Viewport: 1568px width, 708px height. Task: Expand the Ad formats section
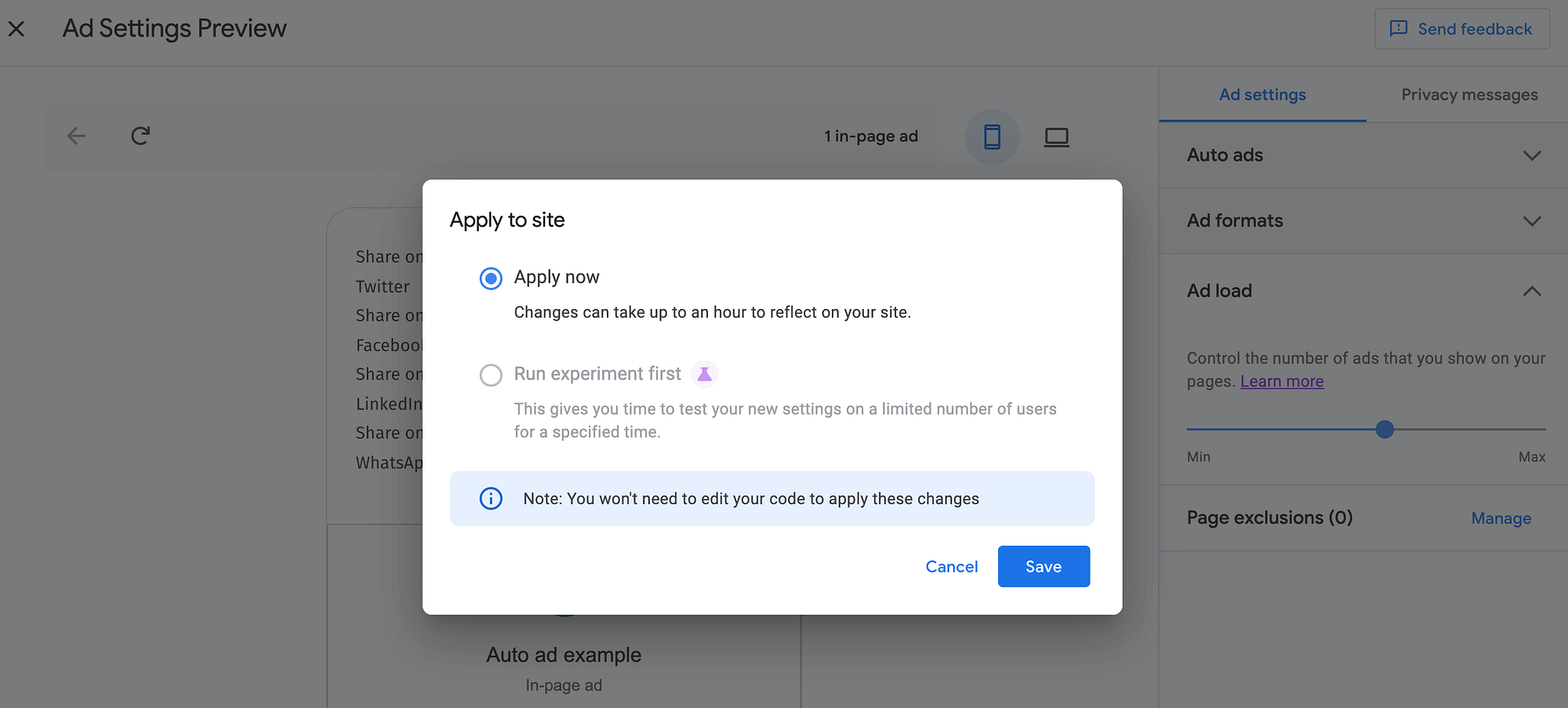pos(1532,221)
